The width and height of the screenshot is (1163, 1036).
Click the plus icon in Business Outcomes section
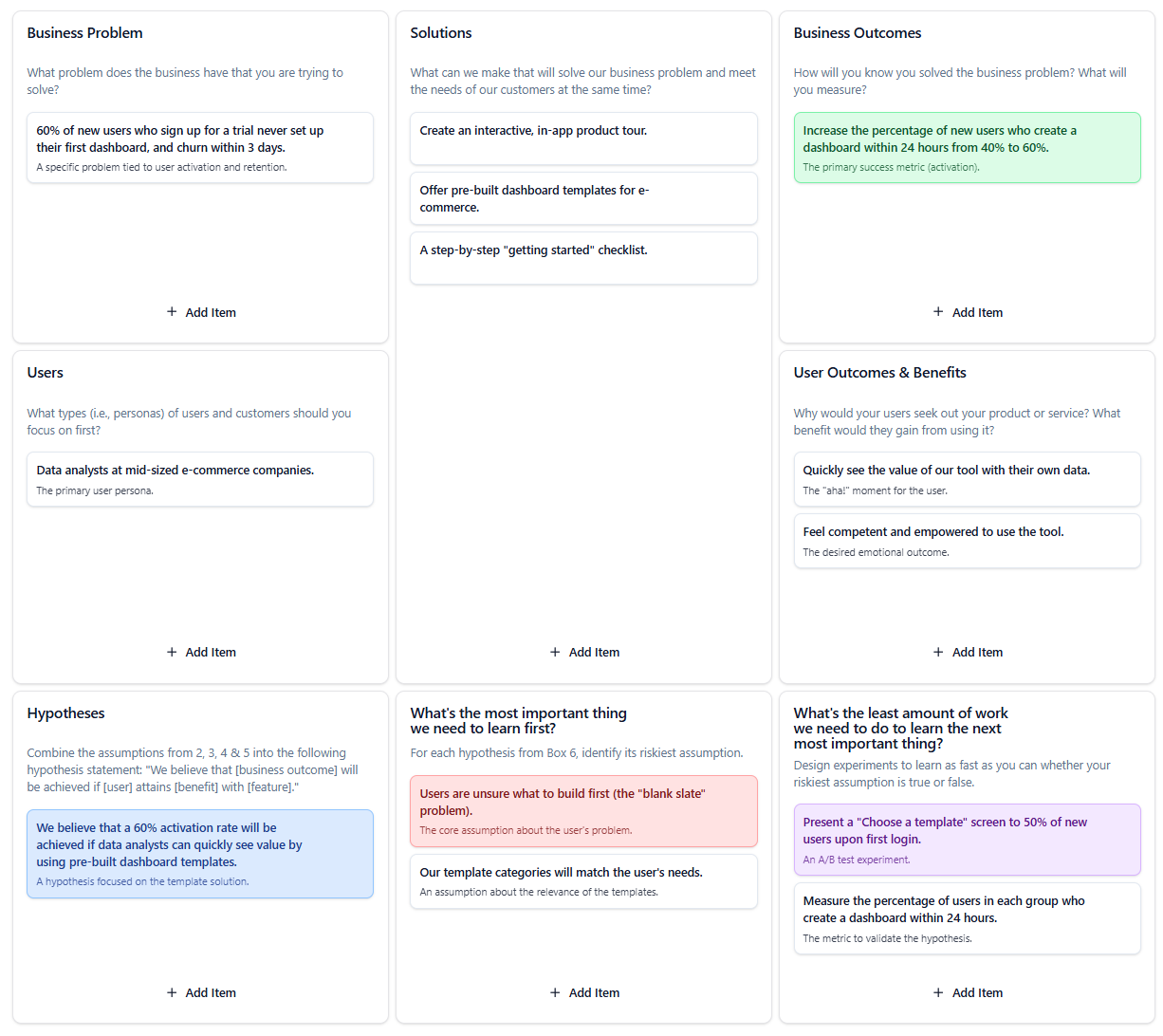pyautogui.click(x=938, y=312)
